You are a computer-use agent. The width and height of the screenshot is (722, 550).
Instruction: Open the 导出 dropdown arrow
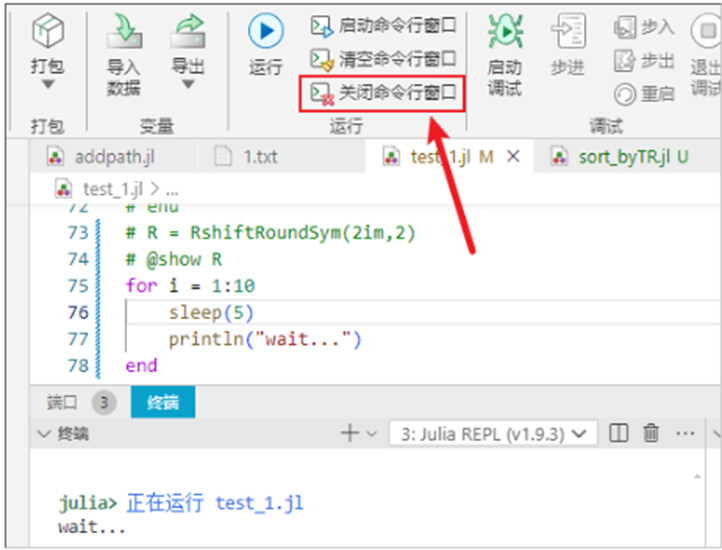tap(187, 85)
